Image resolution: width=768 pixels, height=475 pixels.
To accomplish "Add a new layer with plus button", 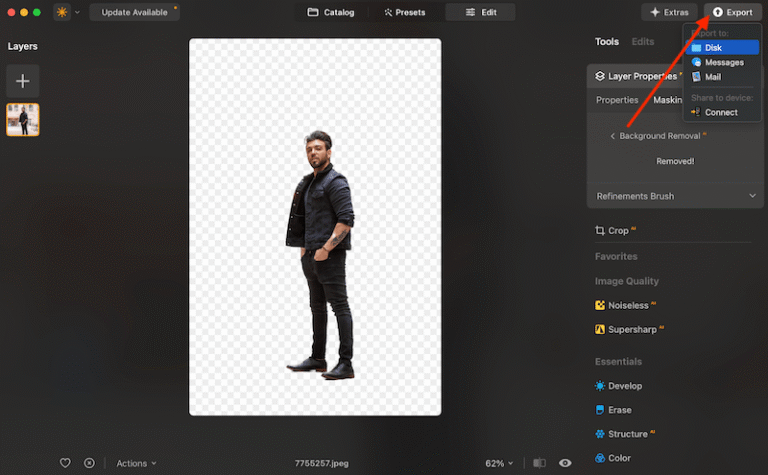I will pyautogui.click(x=23, y=81).
